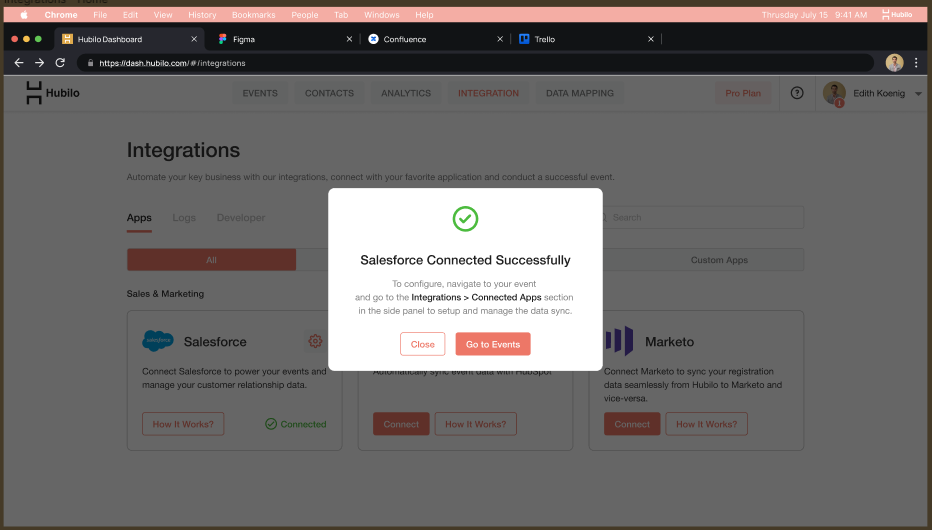Go forward in browser history
This screenshot has width=932, height=530.
tap(39, 63)
